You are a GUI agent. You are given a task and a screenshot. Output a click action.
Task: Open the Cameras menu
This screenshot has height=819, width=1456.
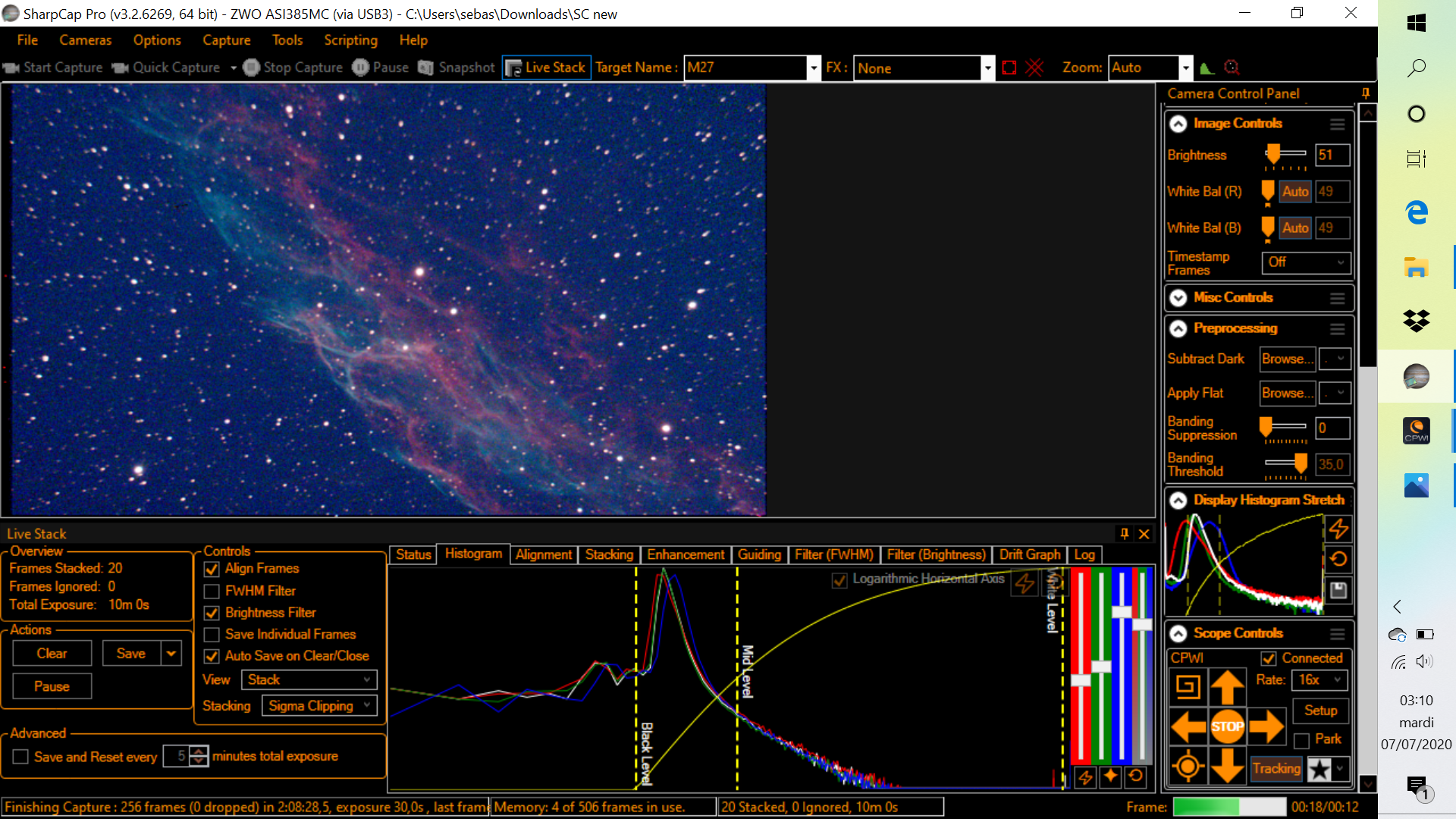tap(86, 40)
